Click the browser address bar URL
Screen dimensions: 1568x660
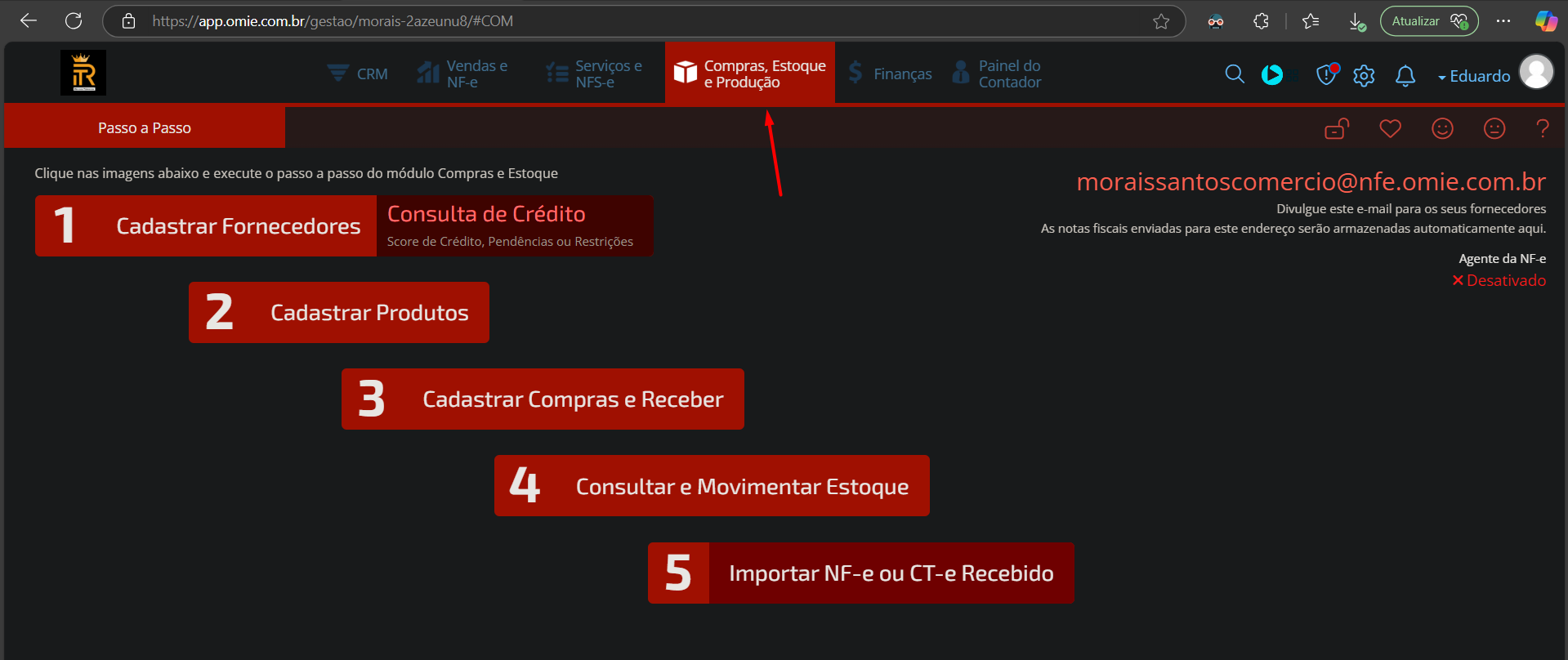(333, 21)
